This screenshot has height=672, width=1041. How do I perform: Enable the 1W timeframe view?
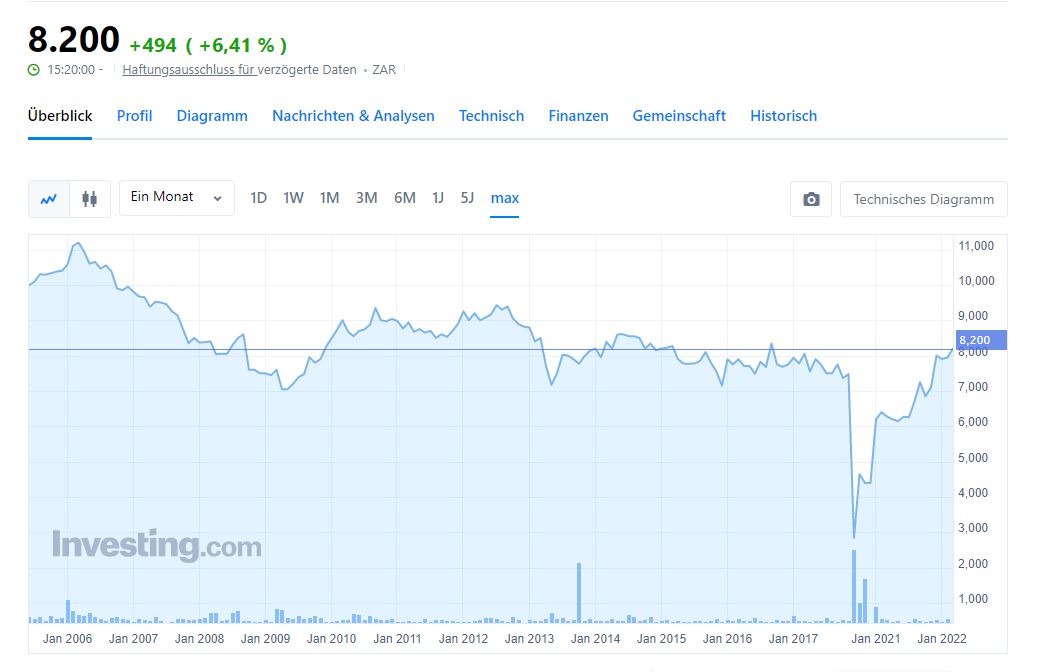click(x=293, y=198)
